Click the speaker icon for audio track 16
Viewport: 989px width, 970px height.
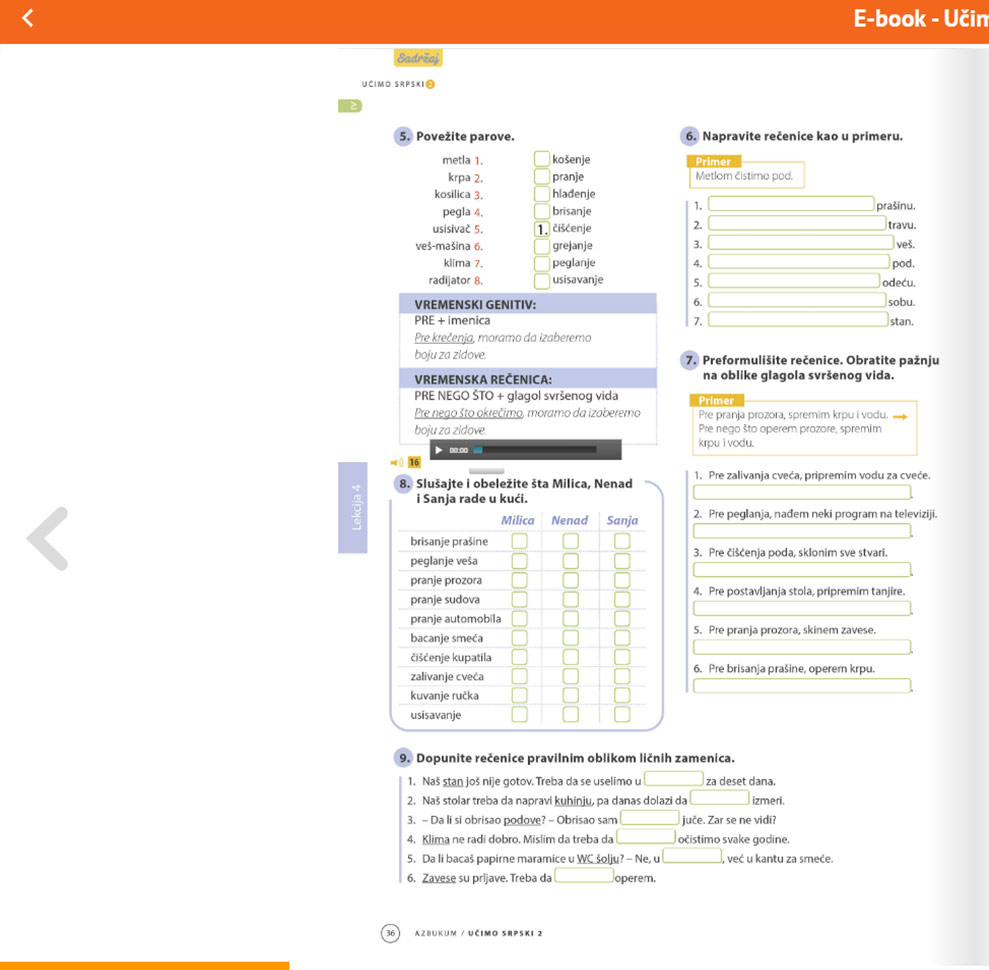pyautogui.click(x=397, y=462)
